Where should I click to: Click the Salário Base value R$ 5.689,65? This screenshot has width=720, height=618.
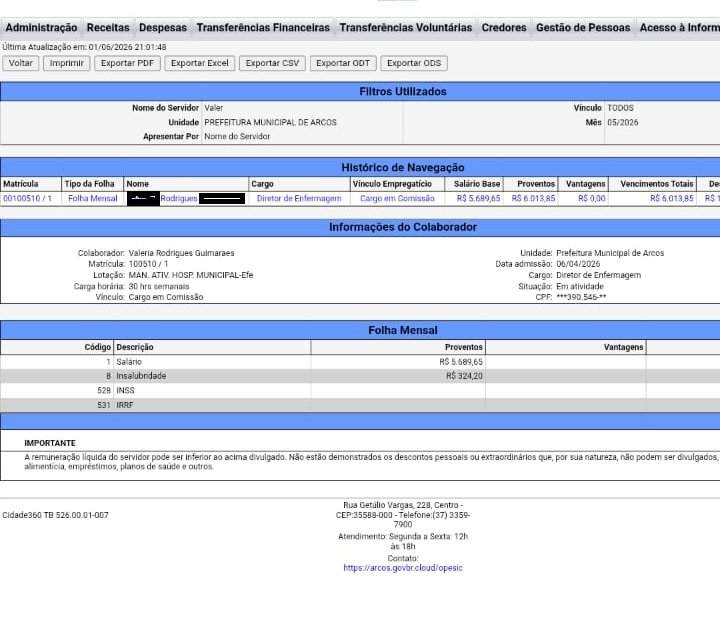(478, 198)
